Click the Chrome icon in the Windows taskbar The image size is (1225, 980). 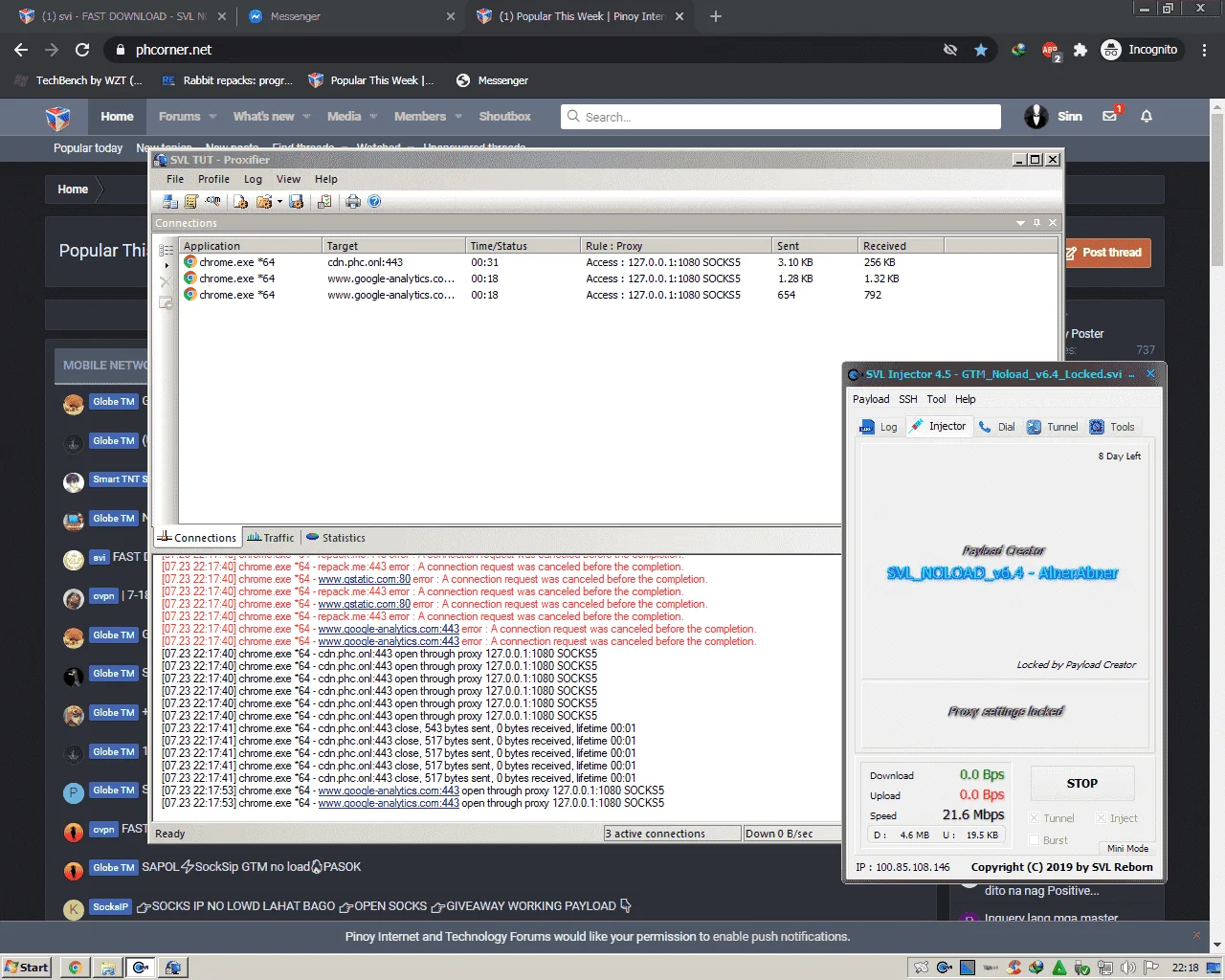click(76, 968)
